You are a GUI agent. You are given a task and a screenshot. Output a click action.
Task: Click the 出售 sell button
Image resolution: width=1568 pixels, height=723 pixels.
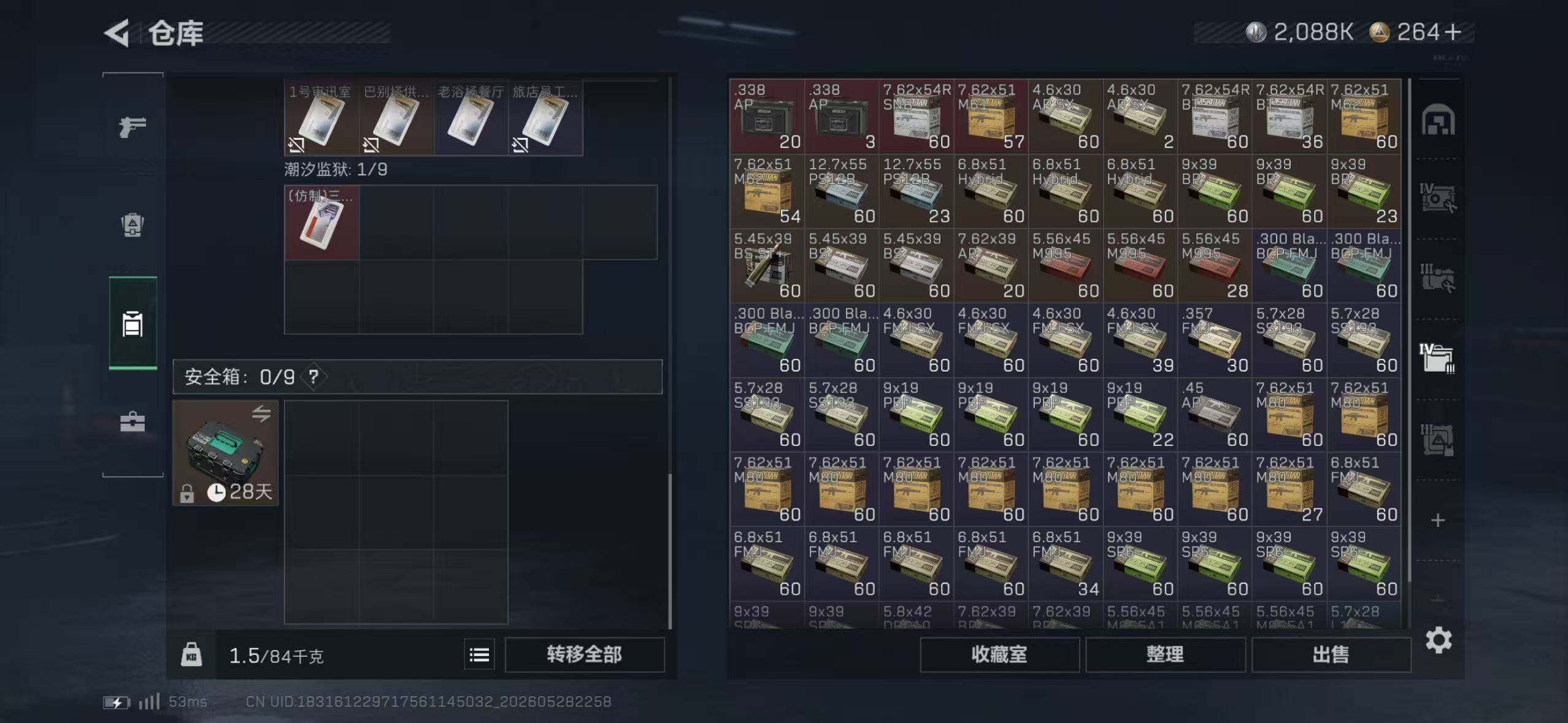[1331, 655]
